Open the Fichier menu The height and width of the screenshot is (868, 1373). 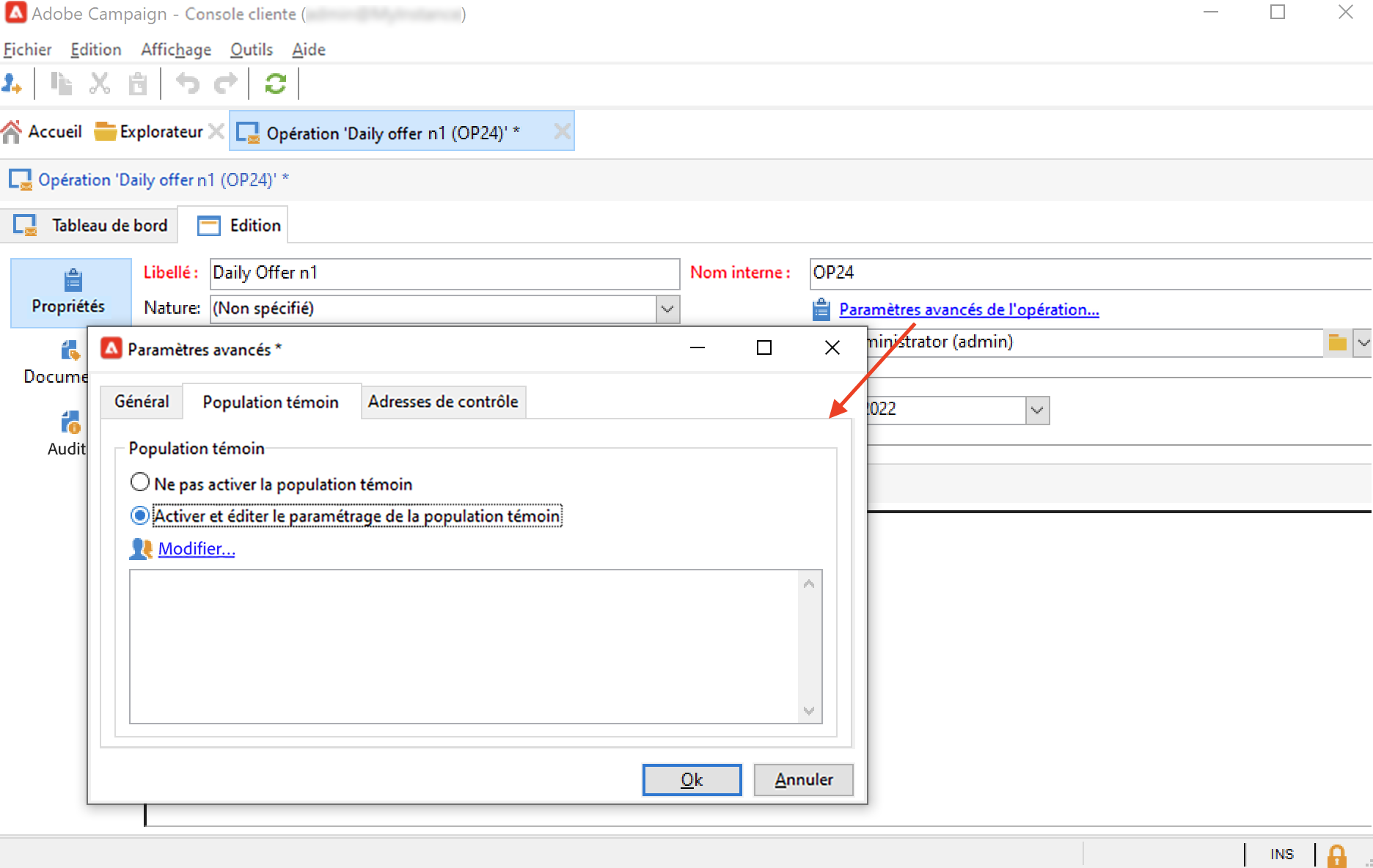[28, 50]
